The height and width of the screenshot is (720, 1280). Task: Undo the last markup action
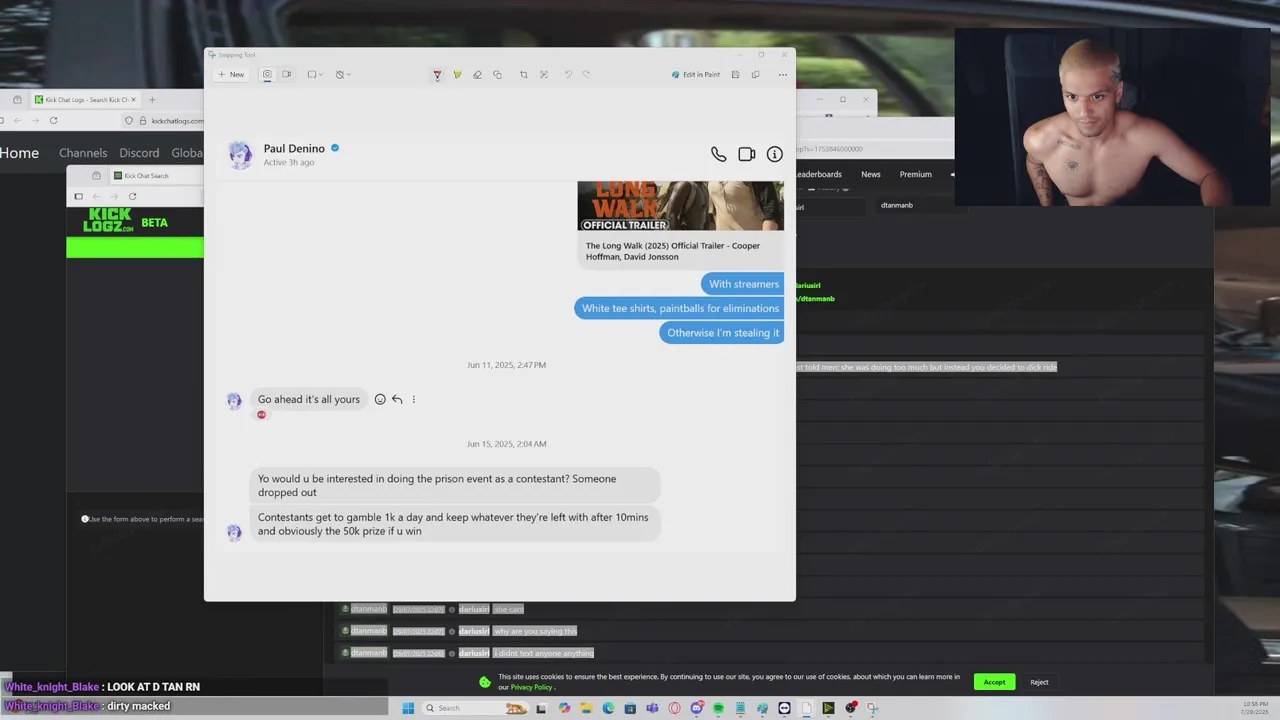(x=568, y=75)
